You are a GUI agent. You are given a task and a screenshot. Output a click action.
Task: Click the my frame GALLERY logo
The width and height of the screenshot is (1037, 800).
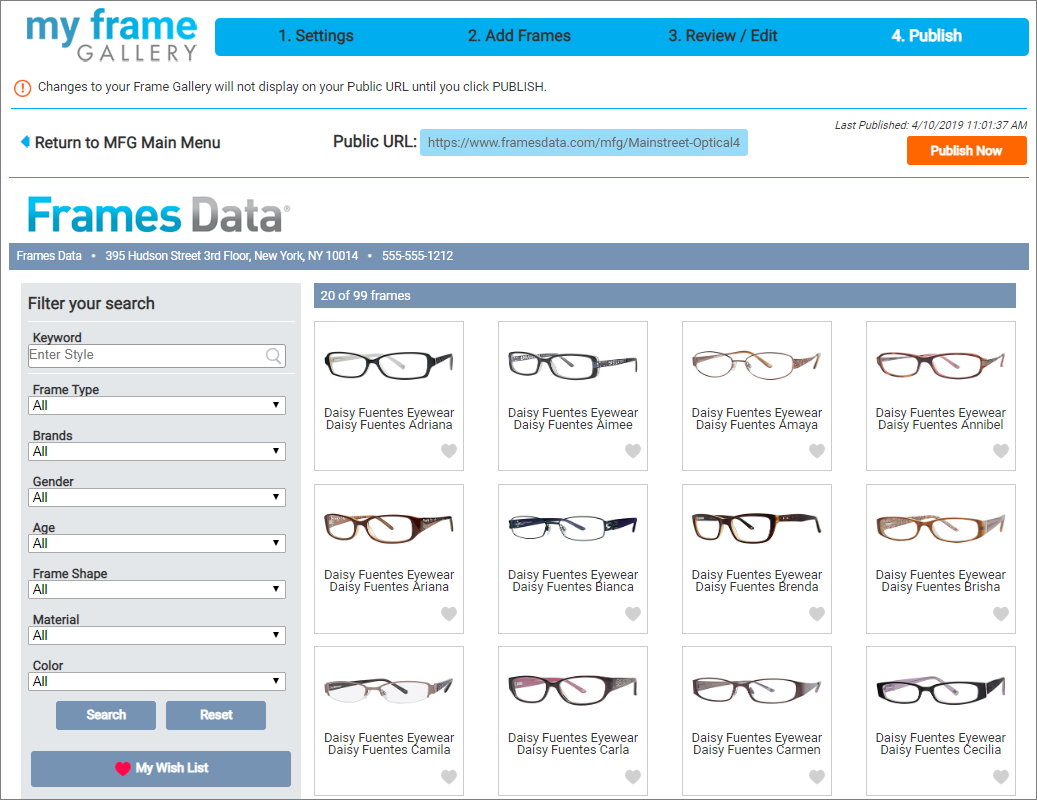pos(111,35)
